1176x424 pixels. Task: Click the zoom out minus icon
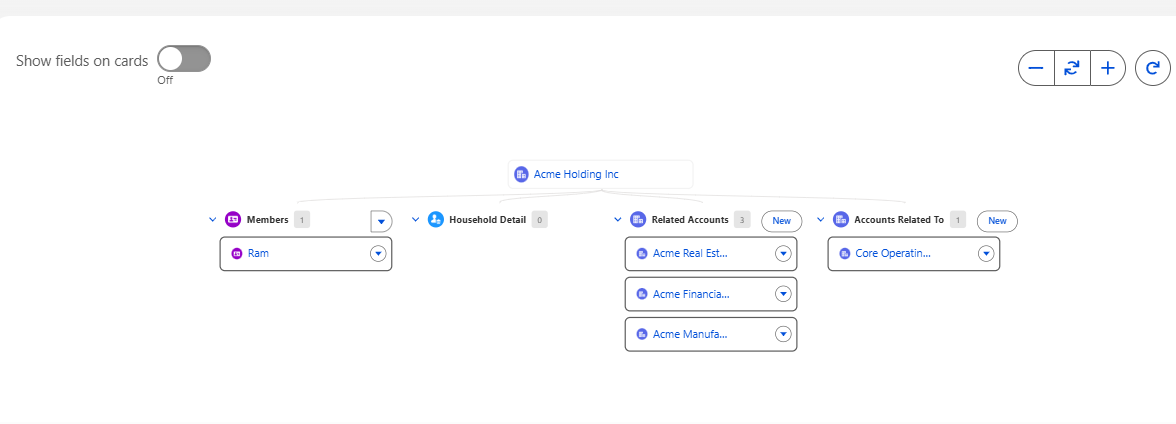point(1036,68)
